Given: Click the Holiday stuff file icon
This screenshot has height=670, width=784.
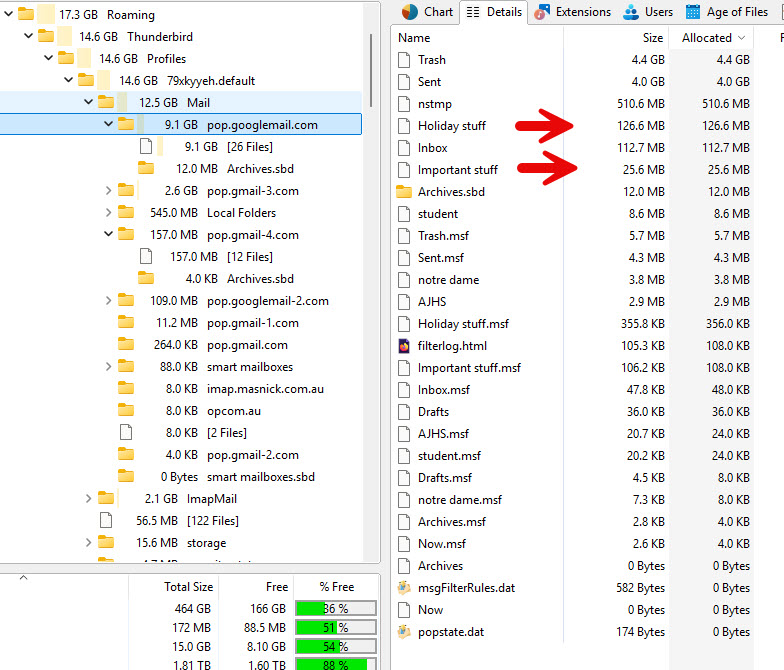Looking at the screenshot, I should point(404,126).
